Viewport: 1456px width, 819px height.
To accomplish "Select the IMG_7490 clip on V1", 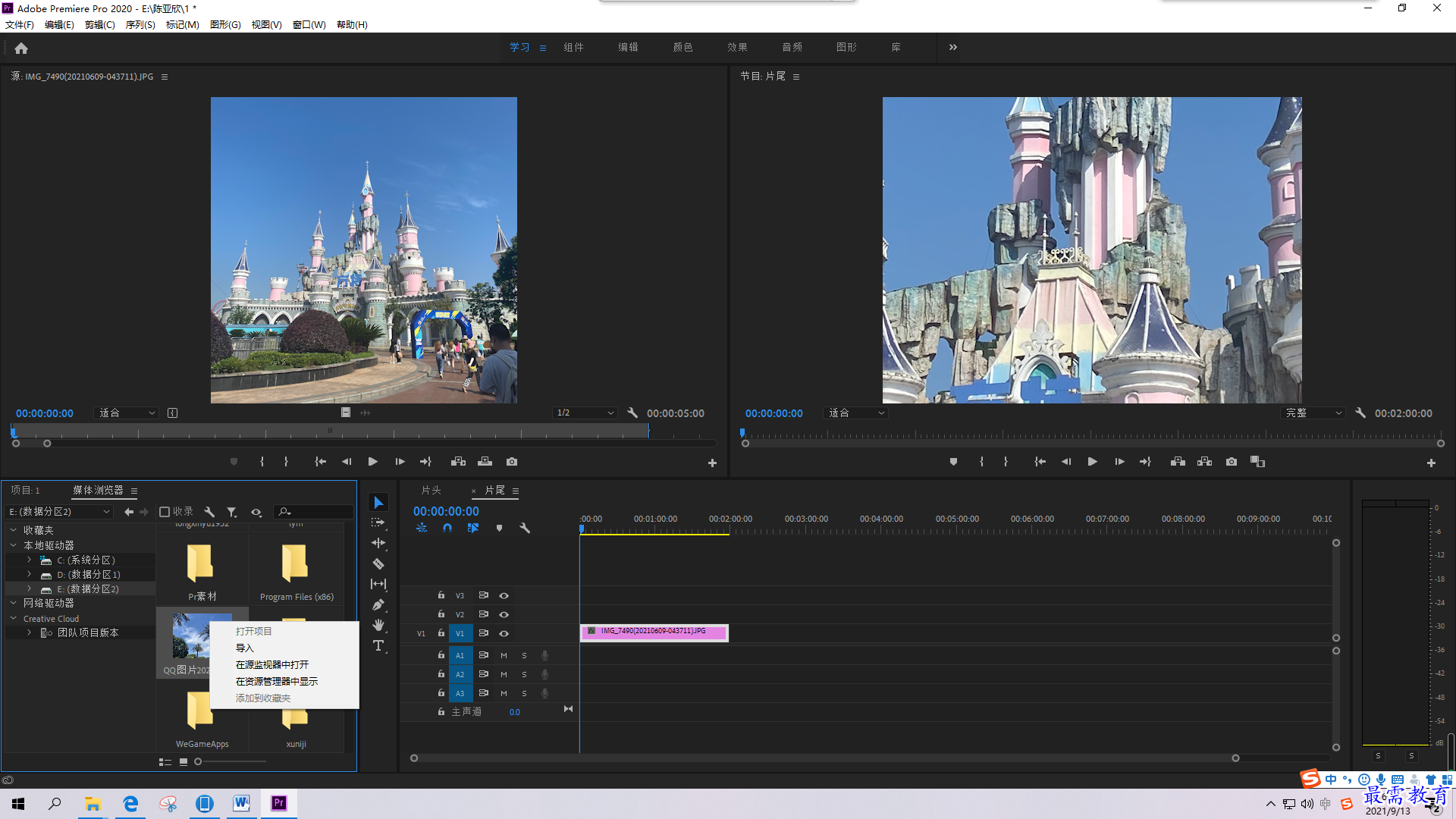I will [x=654, y=633].
